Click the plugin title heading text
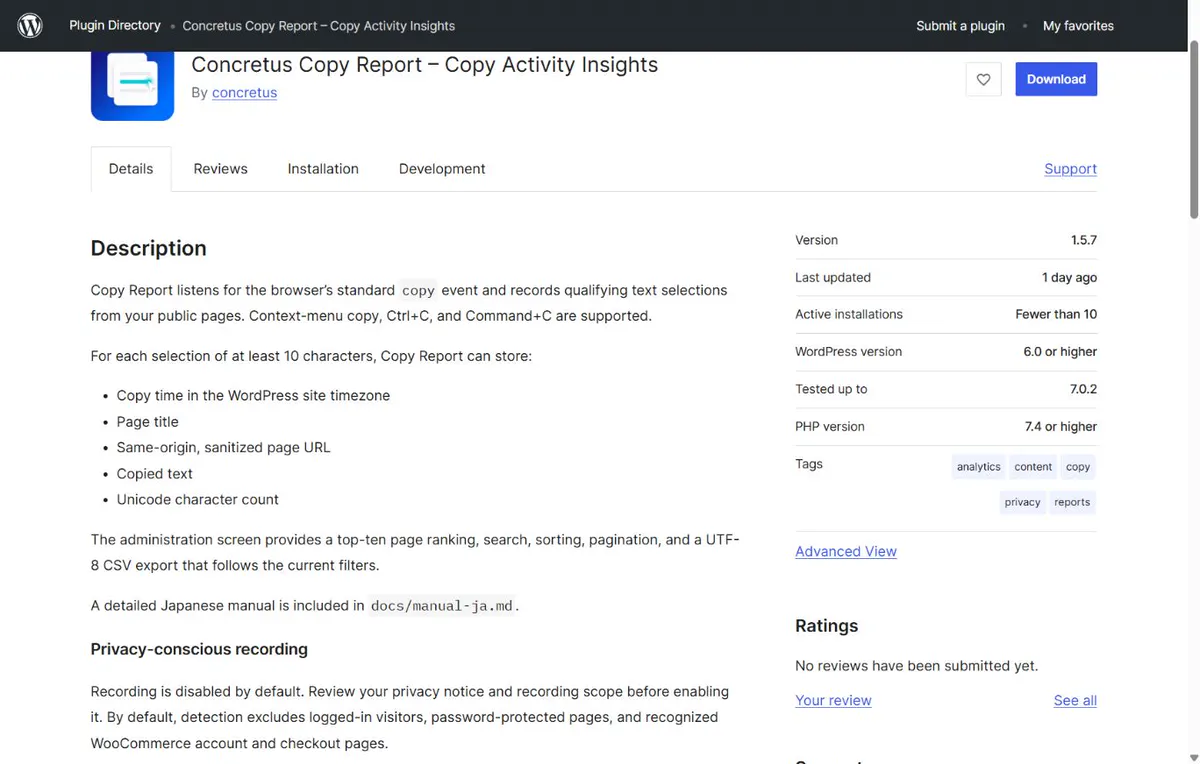The height and width of the screenshot is (764, 1200). pos(424,65)
